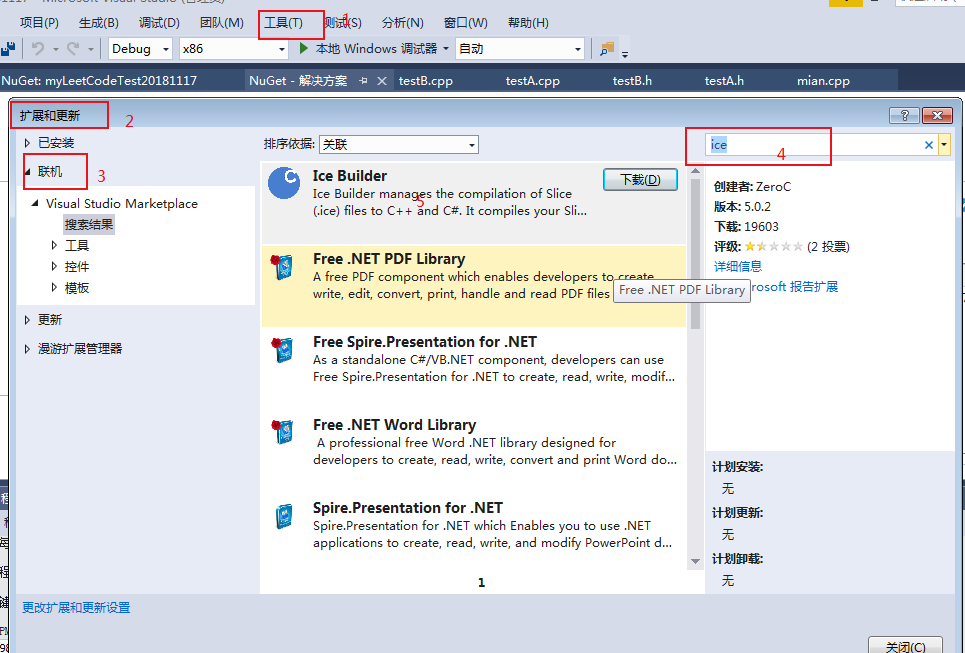The height and width of the screenshot is (653, 965).
Task: Open the 帮助(H) menu
Action: (528, 23)
